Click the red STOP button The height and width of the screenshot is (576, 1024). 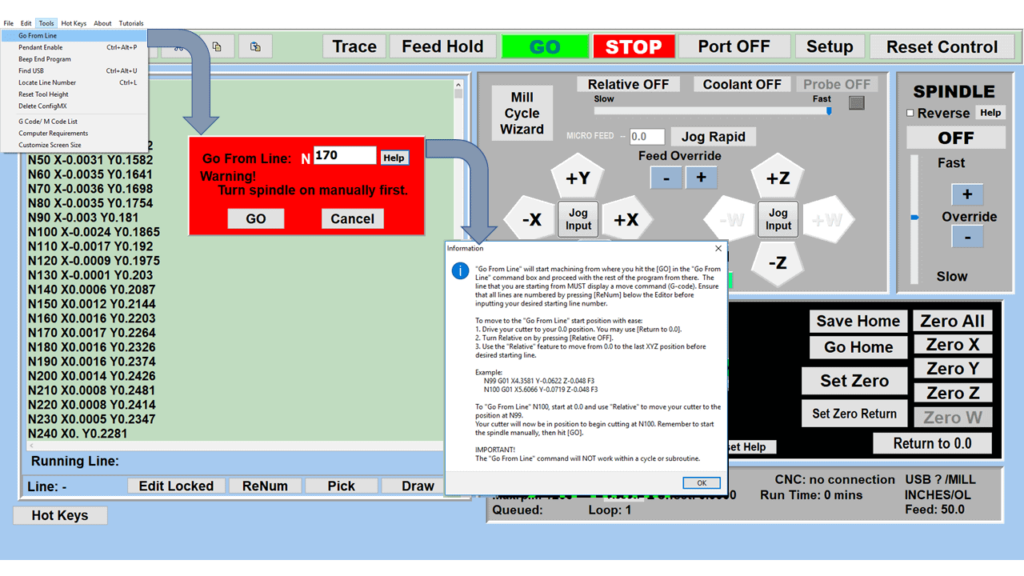[x=633, y=47]
